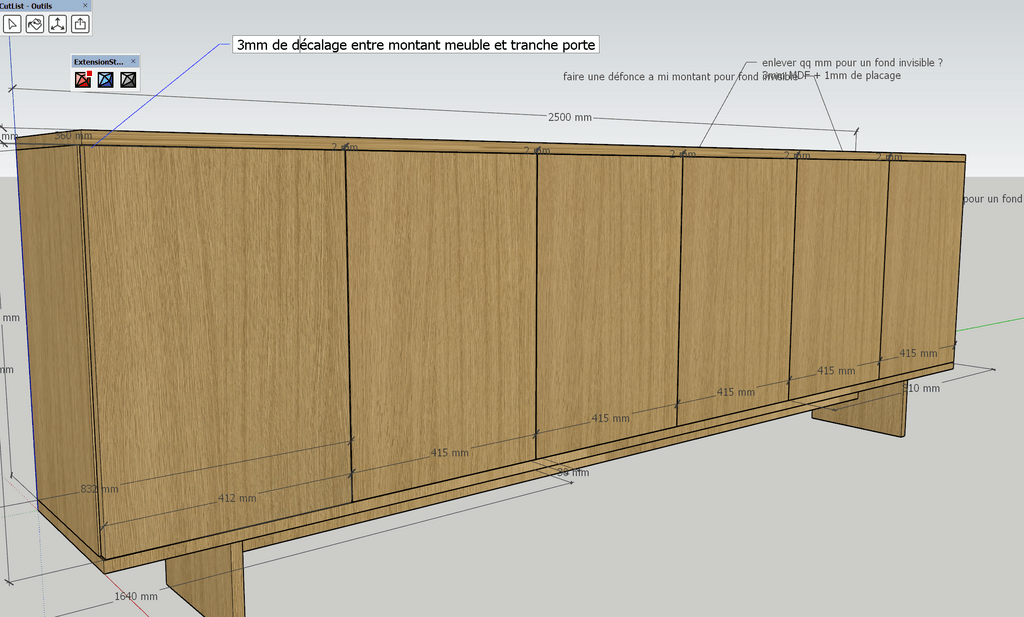Select the 412 mm door dimension
This screenshot has height=617, width=1024.
click(x=237, y=498)
